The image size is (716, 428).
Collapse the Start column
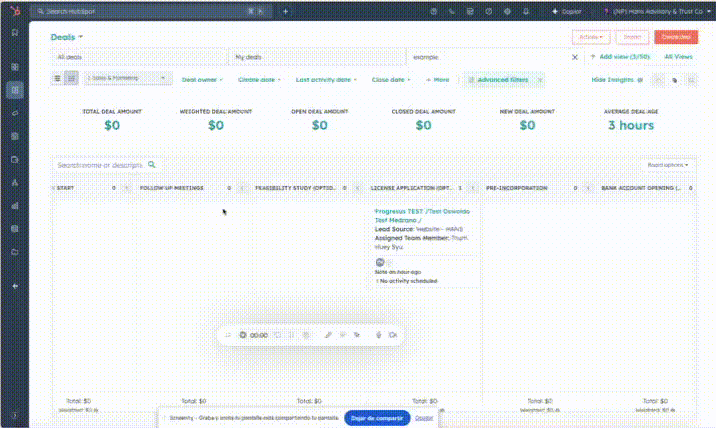(126, 188)
